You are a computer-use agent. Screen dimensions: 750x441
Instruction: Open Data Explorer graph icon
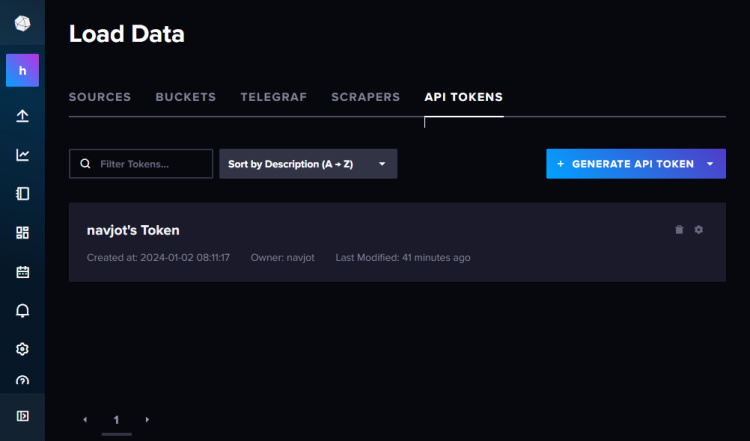(22, 155)
